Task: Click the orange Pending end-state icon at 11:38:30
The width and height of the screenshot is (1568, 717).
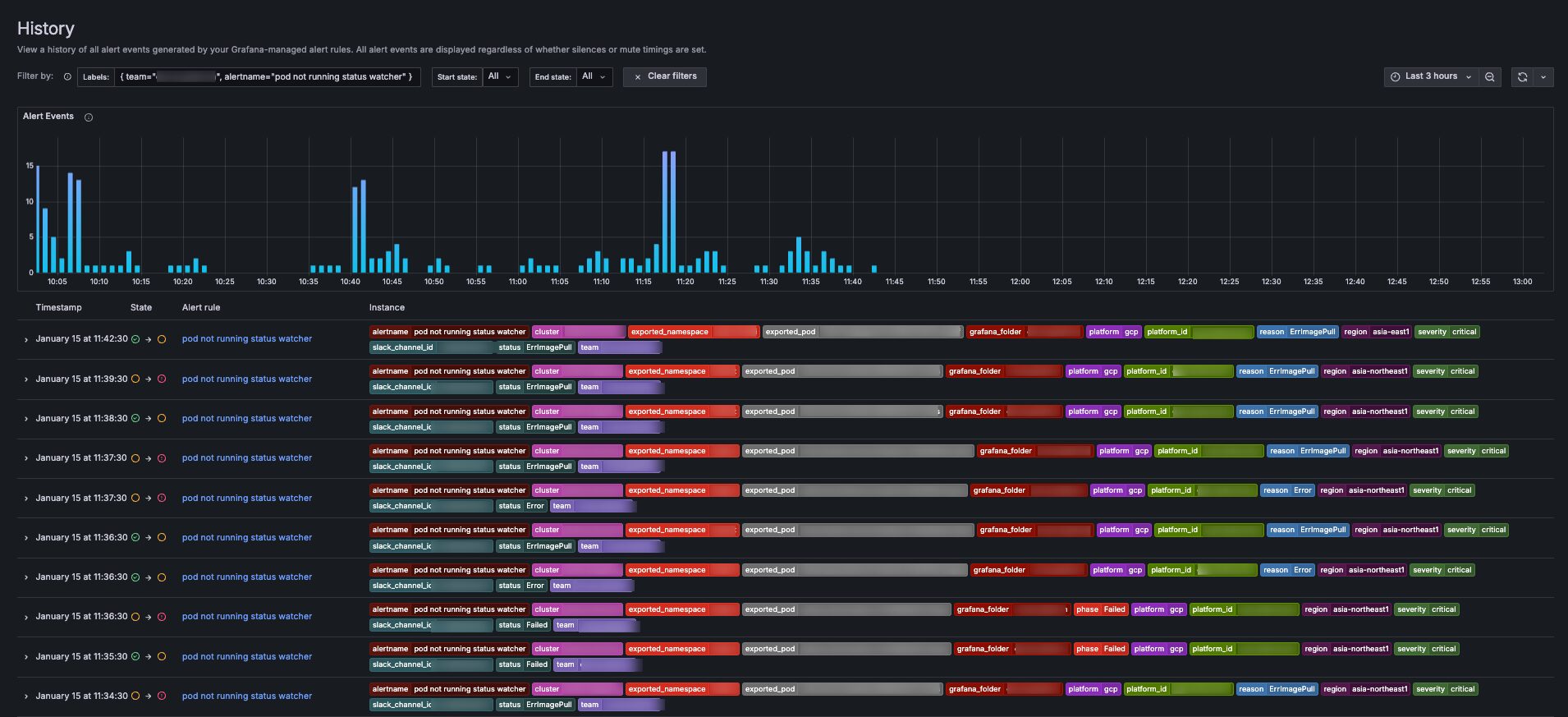Action: coord(162,419)
